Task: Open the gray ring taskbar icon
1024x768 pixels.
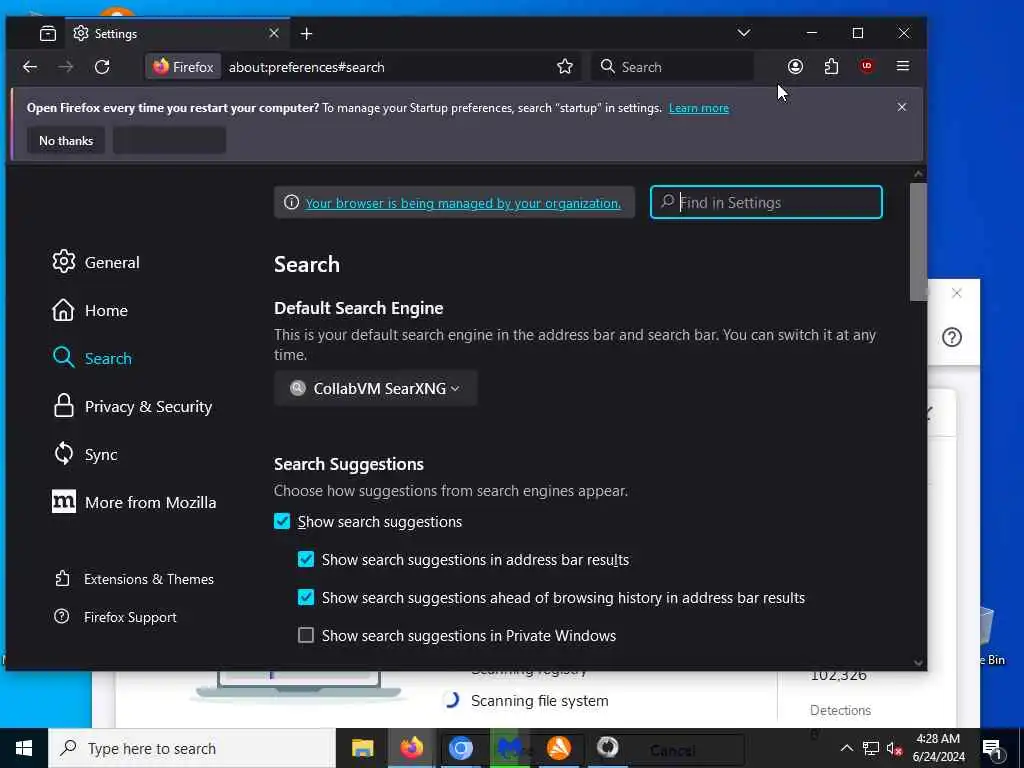Action: (x=608, y=748)
